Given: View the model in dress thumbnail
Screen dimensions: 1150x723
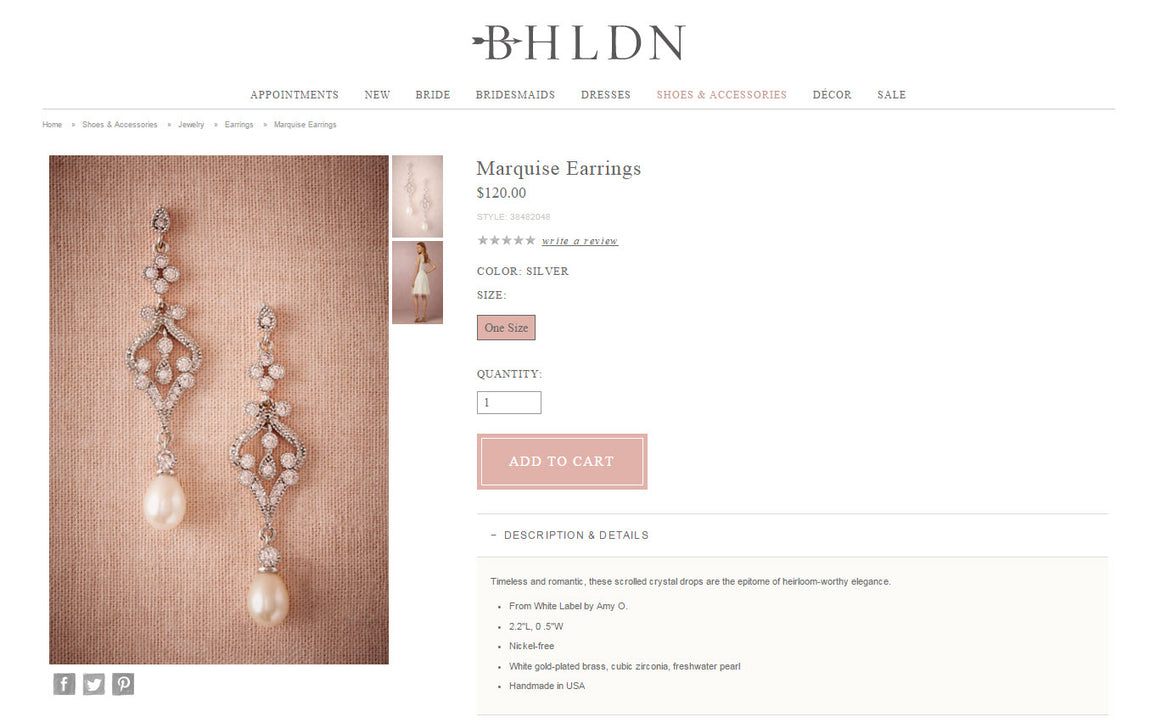Looking at the screenshot, I should [x=417, y=282].
